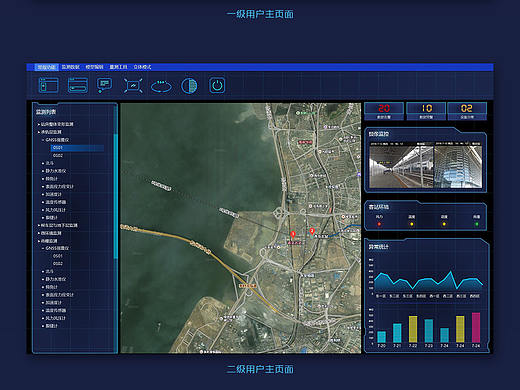Open the menu tab between 监测数据 and 量测工具
This screenshot has width=520, height=390.
(94, 67)
